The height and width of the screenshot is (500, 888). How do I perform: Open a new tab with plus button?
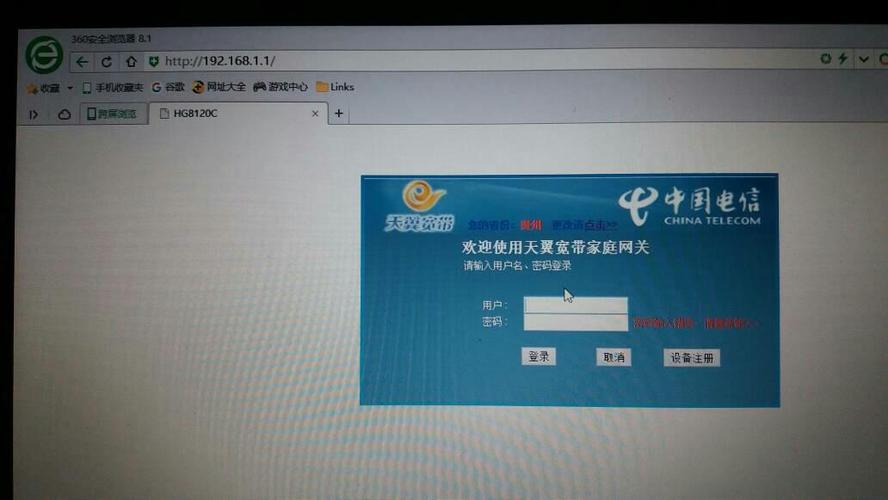coord(339,113)
